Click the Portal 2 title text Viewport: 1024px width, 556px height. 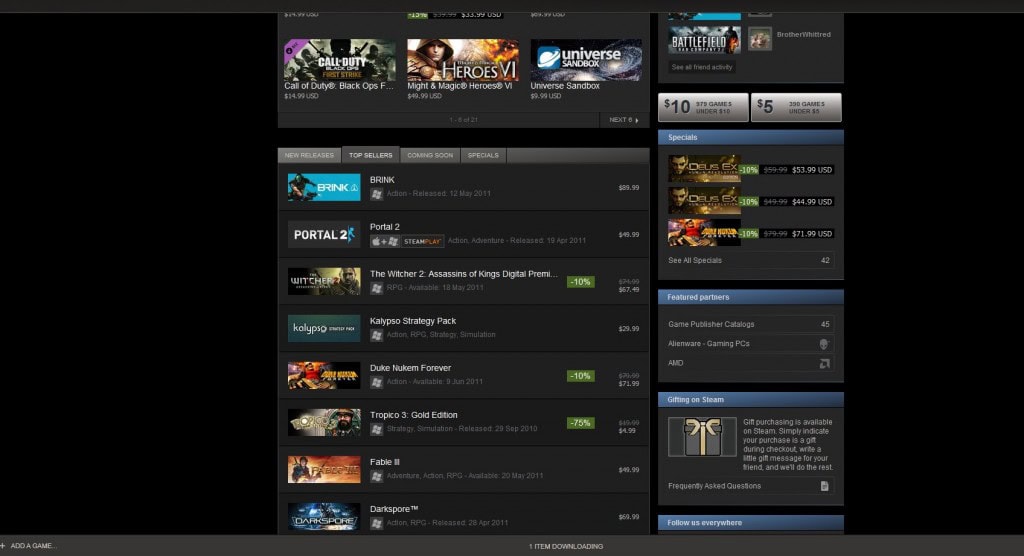[385, 227]
